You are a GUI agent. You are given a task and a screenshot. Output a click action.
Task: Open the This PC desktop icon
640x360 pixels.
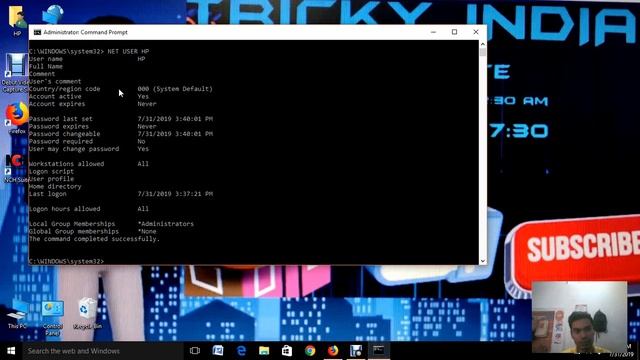pyautogui.click(x=17, y=314)
